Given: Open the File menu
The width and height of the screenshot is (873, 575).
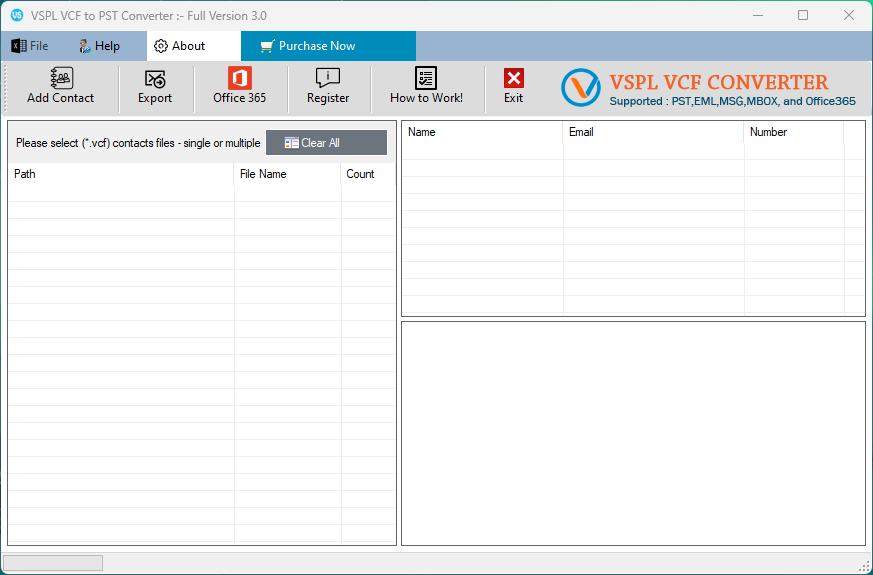Looking at the screenshot, I should [x=30, y=46].
